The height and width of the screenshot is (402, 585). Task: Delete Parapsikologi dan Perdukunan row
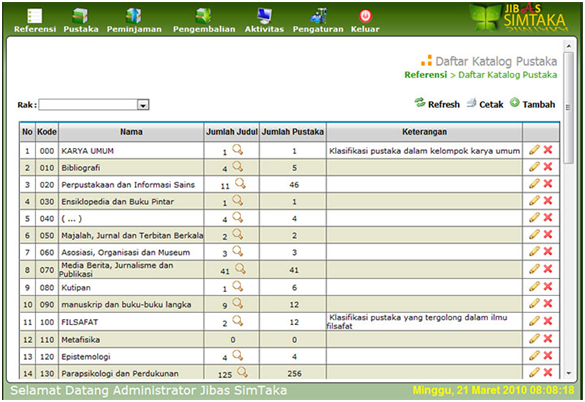coord(548,372)
